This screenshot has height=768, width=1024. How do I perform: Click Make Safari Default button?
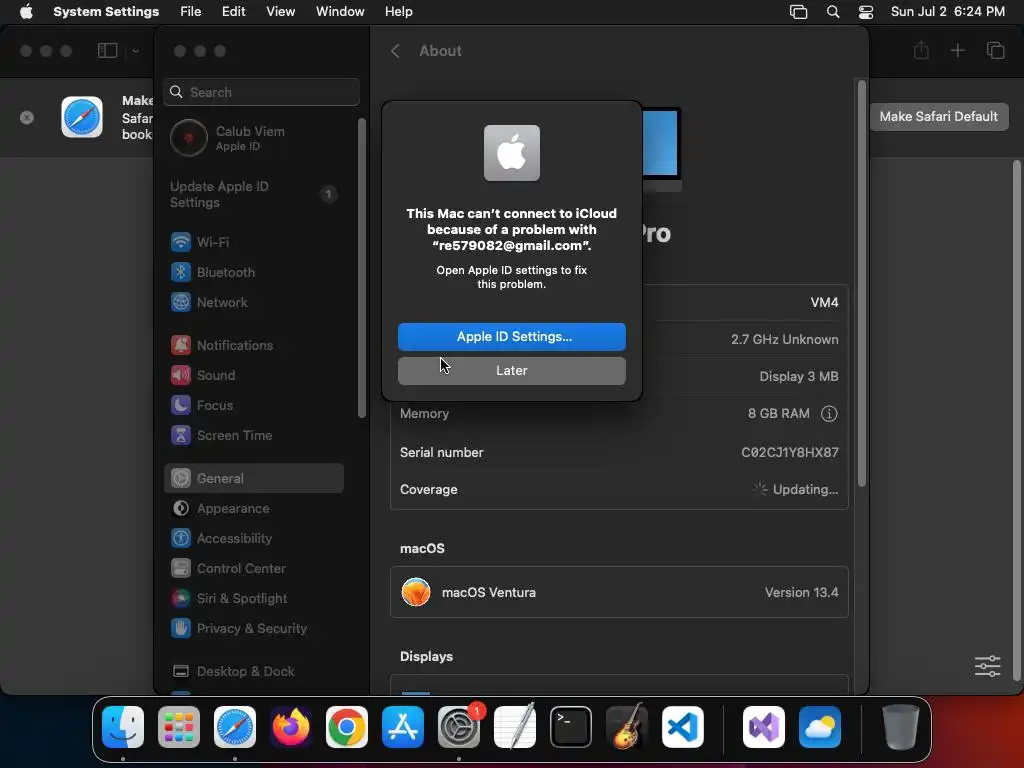tap(939, 117)
